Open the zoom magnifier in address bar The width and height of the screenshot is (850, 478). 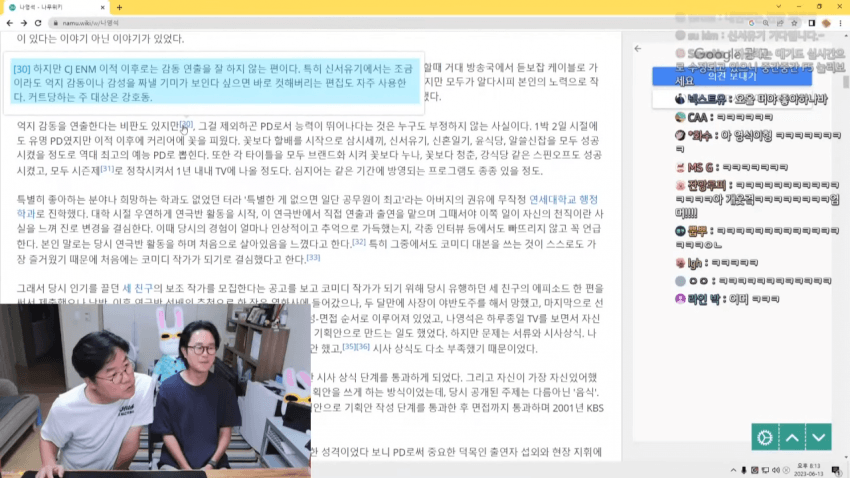click(765, 23)
